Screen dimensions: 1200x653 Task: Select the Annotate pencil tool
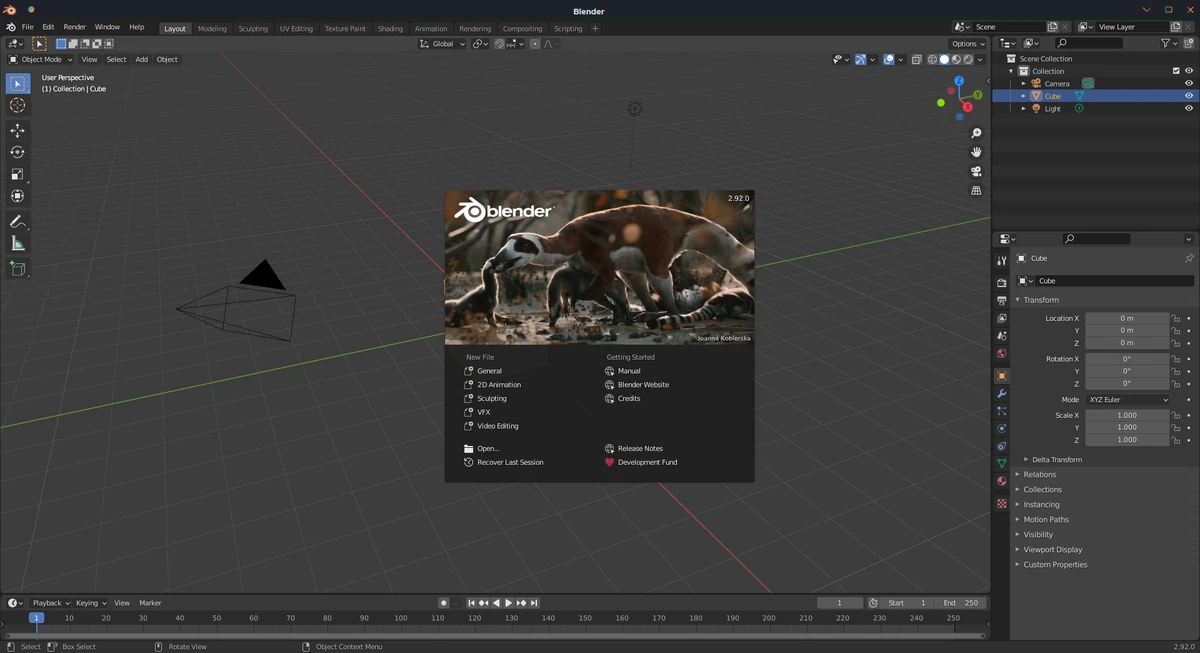17,222
